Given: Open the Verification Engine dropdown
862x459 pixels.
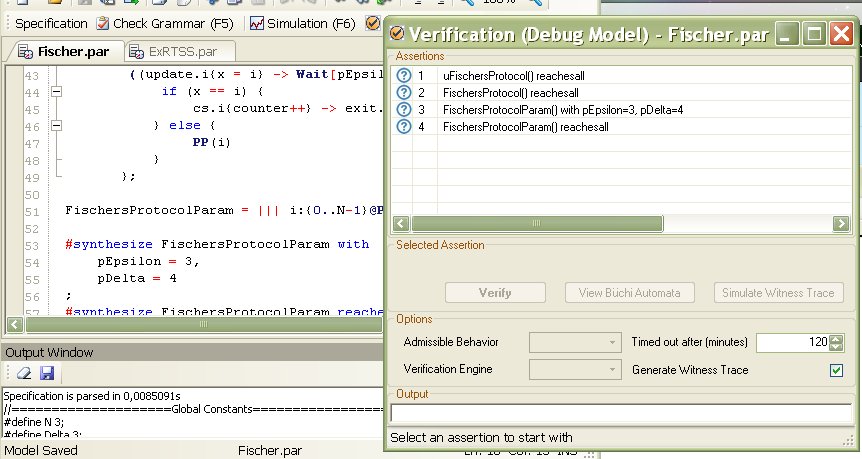Looking at the screenshot, I should click(575, 369).
